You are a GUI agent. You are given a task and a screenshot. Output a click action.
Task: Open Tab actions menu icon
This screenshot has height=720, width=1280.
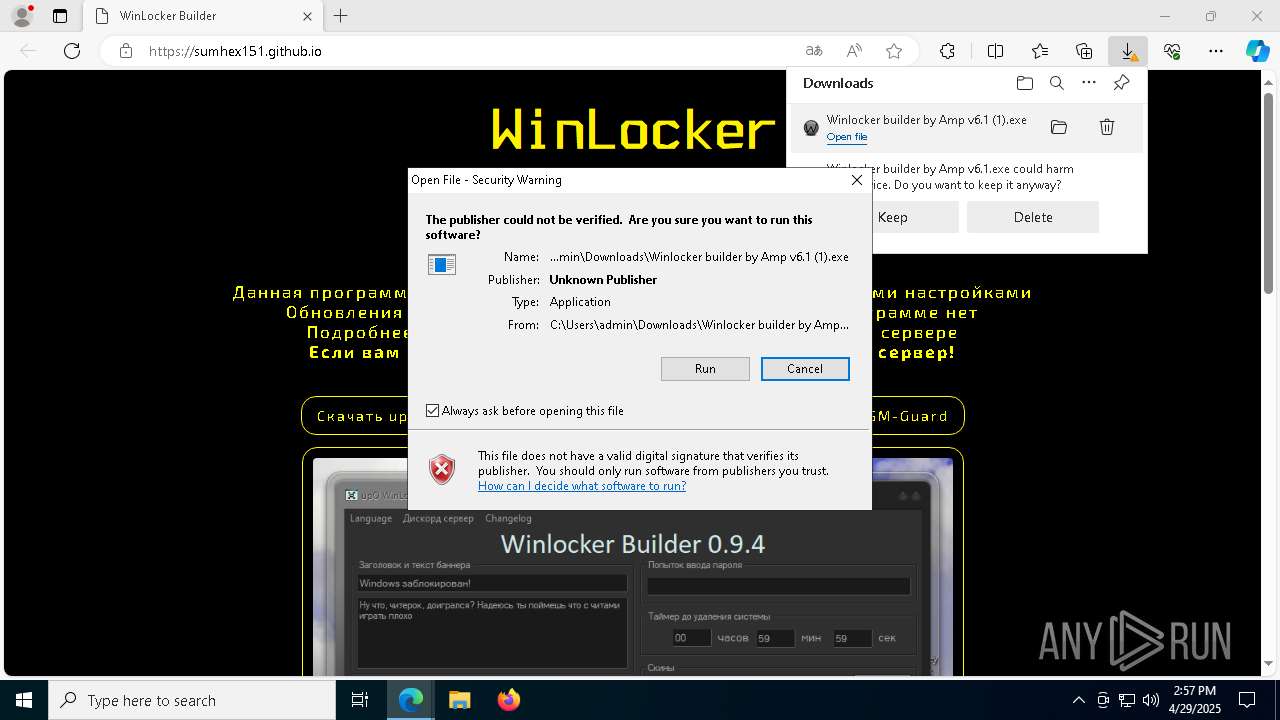[60, 16]
